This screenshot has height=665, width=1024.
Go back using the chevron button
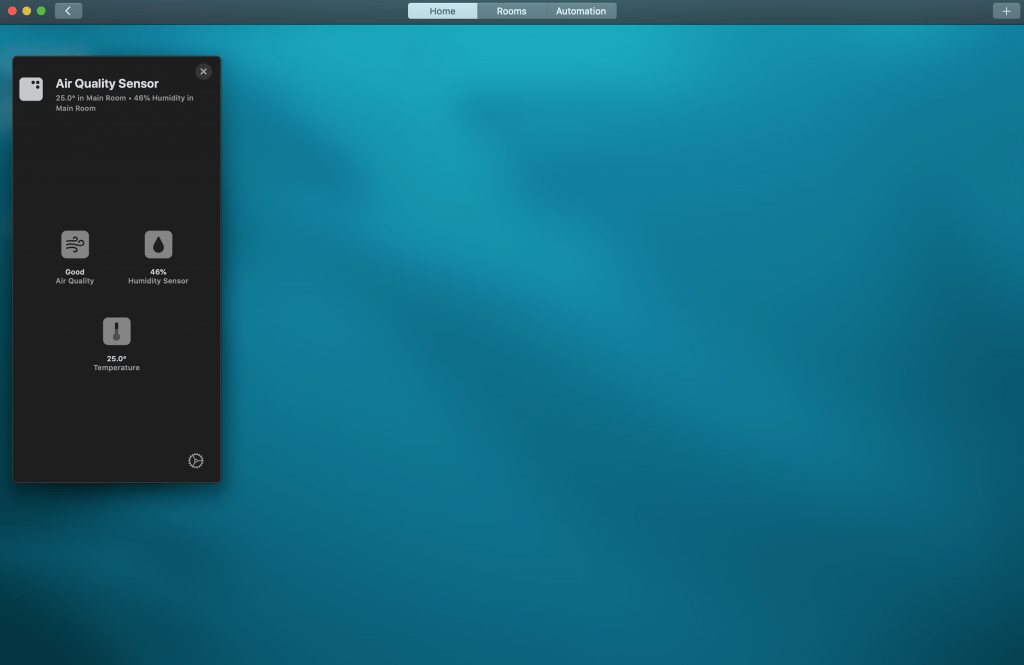click(x=68, y=11)
